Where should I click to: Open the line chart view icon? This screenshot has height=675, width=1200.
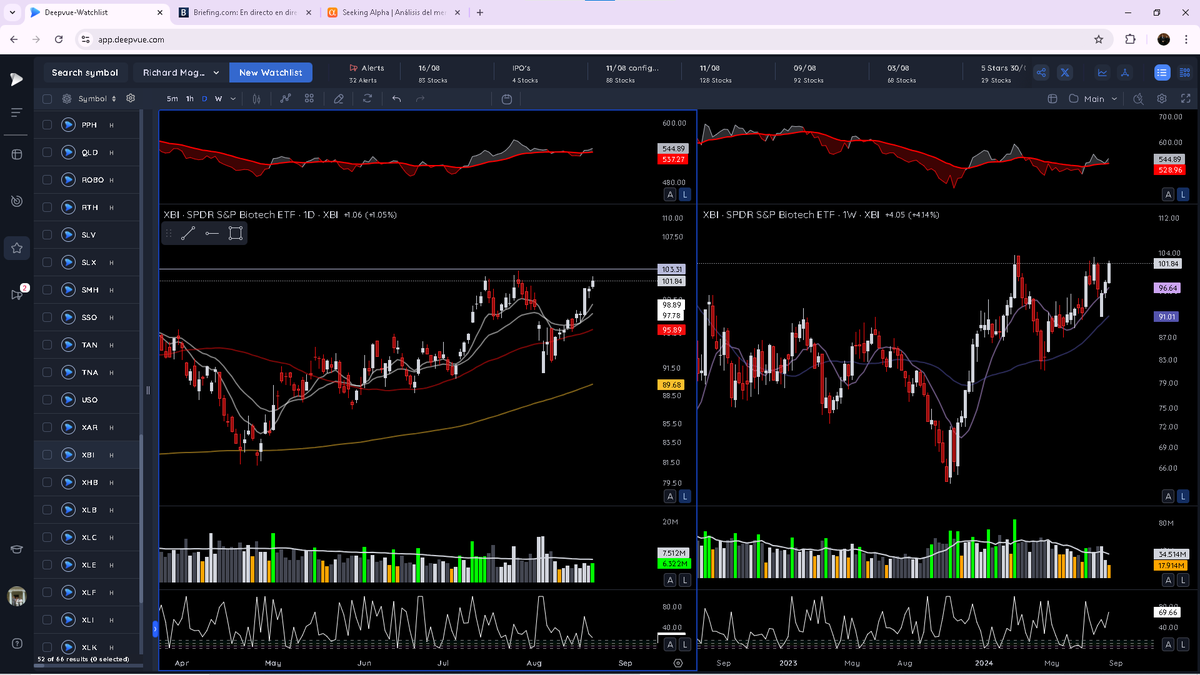[x=1103, y=73]
